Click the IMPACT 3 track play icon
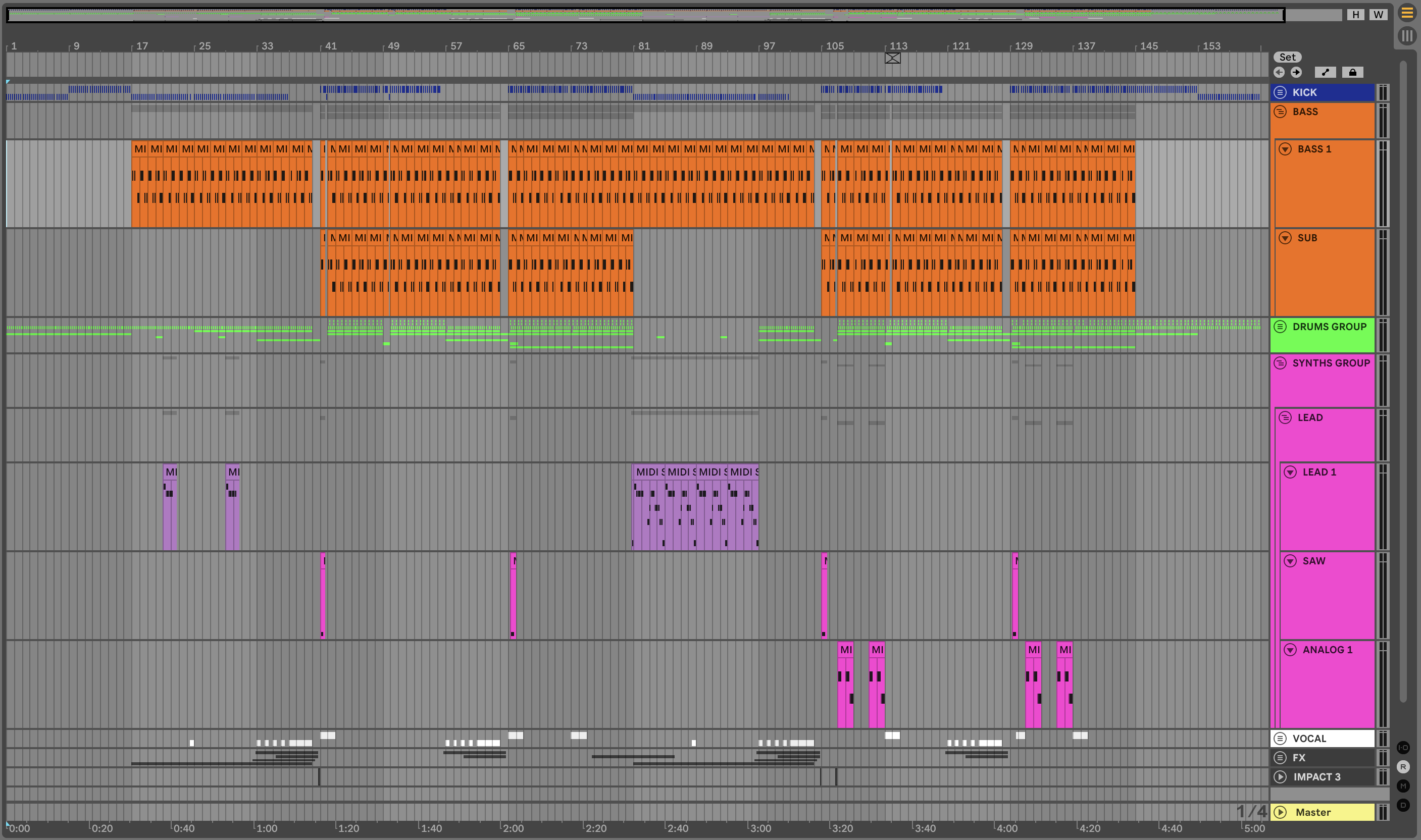 coord(1280,776)
